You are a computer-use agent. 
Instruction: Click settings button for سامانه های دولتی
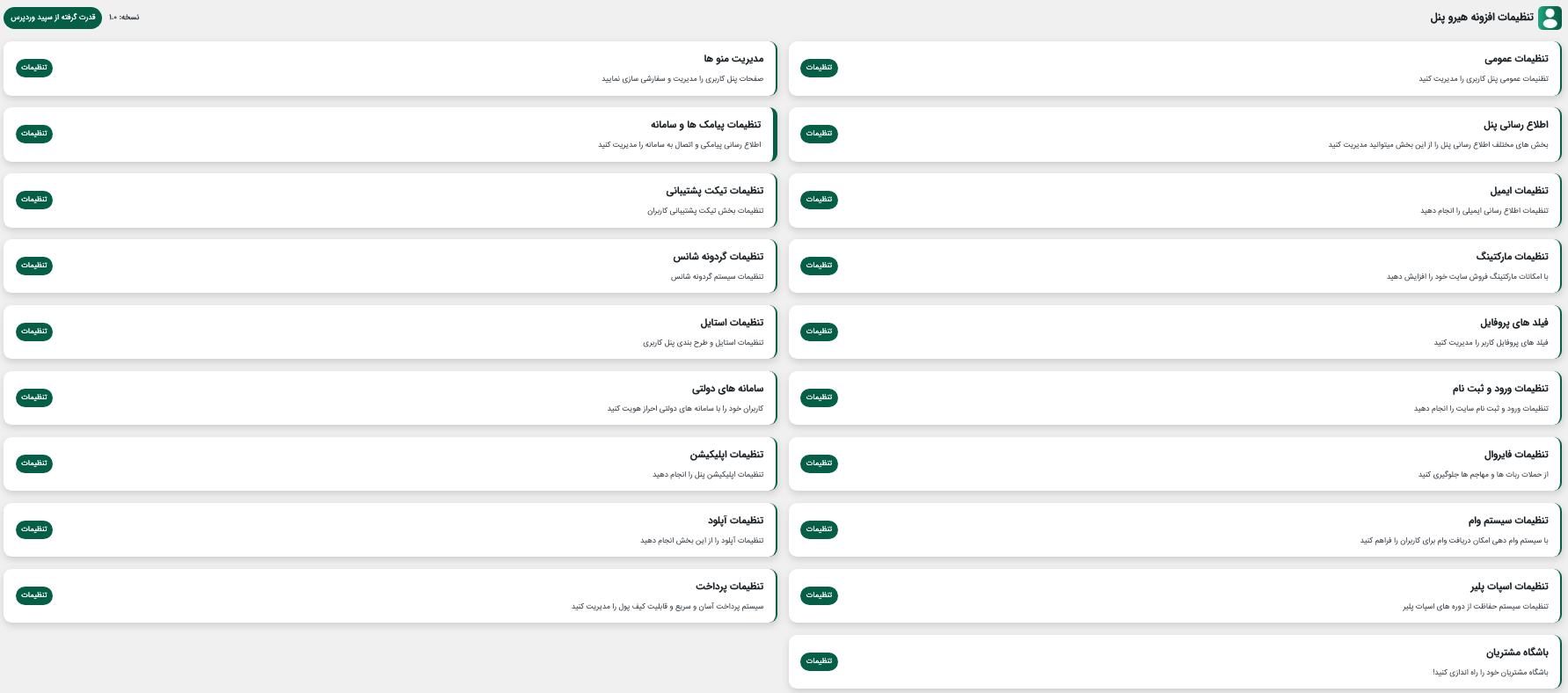[34, 398]
